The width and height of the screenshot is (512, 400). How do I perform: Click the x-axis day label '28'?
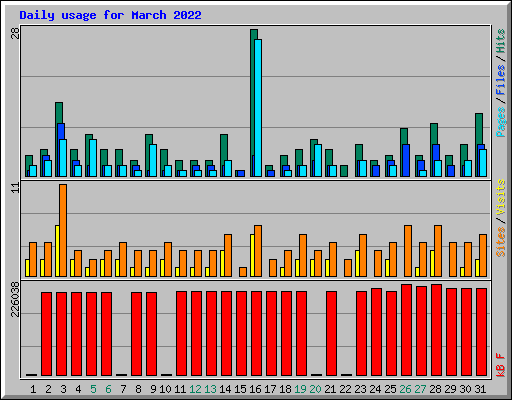[x=435, y=389]
